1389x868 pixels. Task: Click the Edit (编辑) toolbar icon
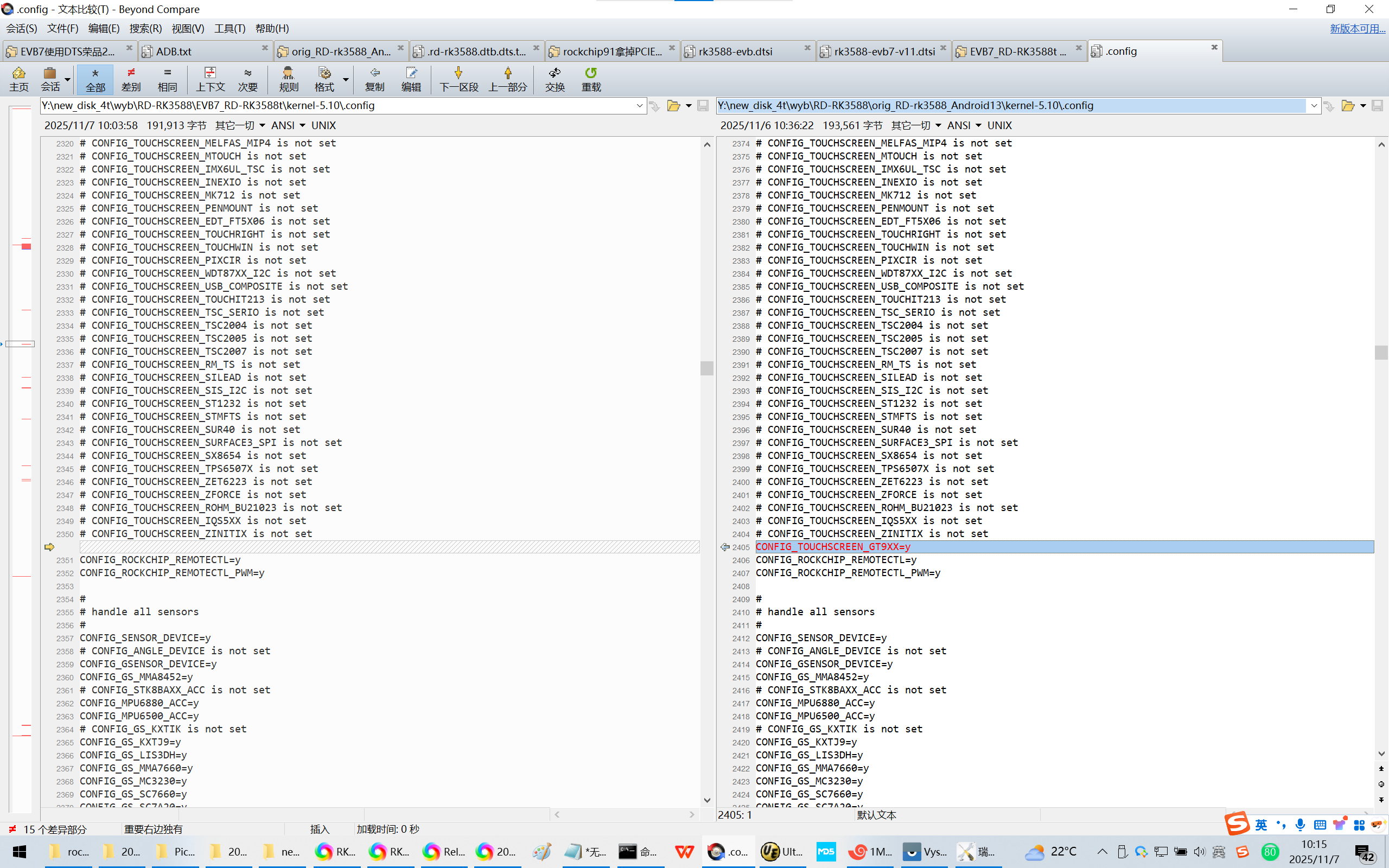pyautogui.click(x=411, y=79)
